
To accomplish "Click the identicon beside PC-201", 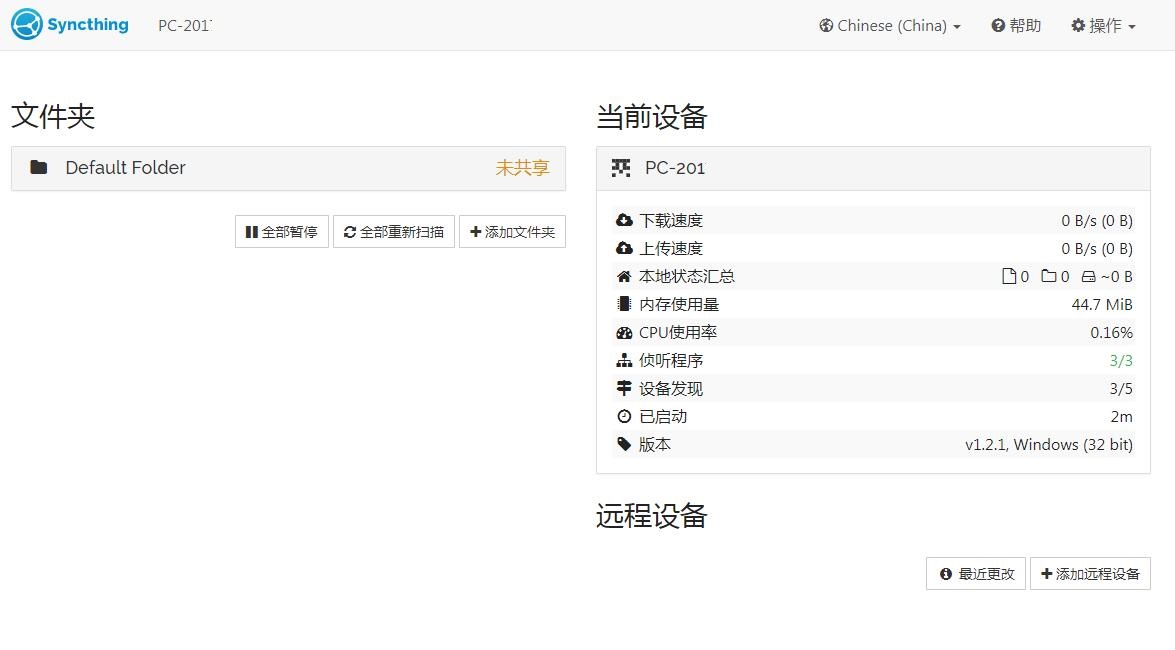I will [620, 168].
